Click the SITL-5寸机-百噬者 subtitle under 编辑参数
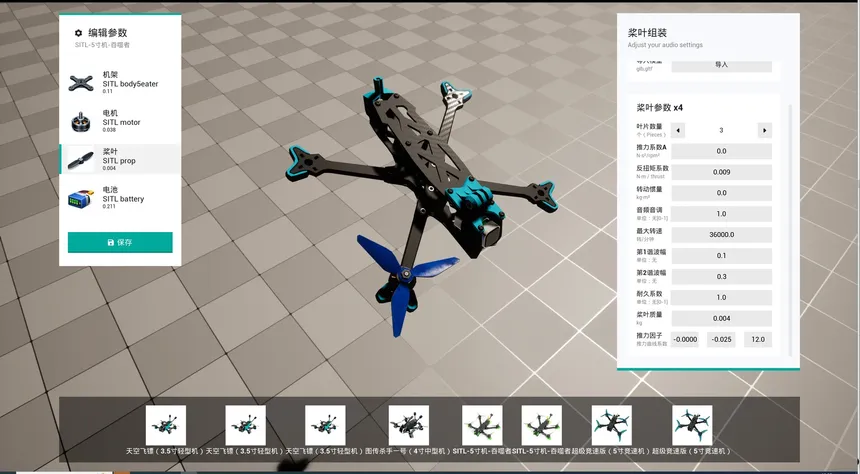860x474 pixels. pos(103,45)
